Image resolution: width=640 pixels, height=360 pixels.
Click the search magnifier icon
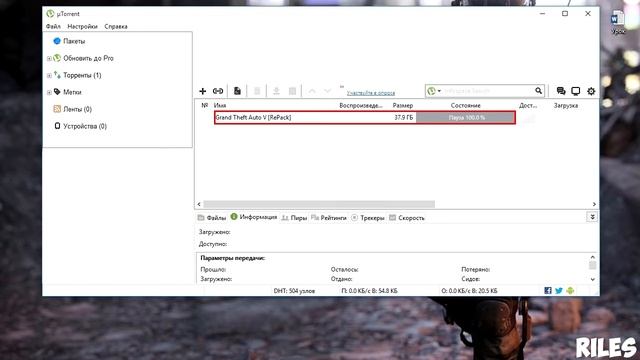538,91
